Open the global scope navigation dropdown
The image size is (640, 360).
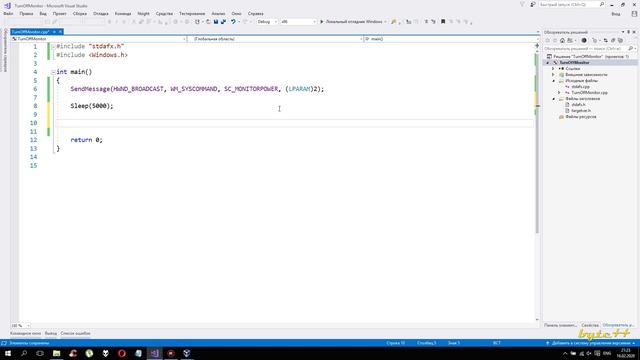click(x=275, y=39)
